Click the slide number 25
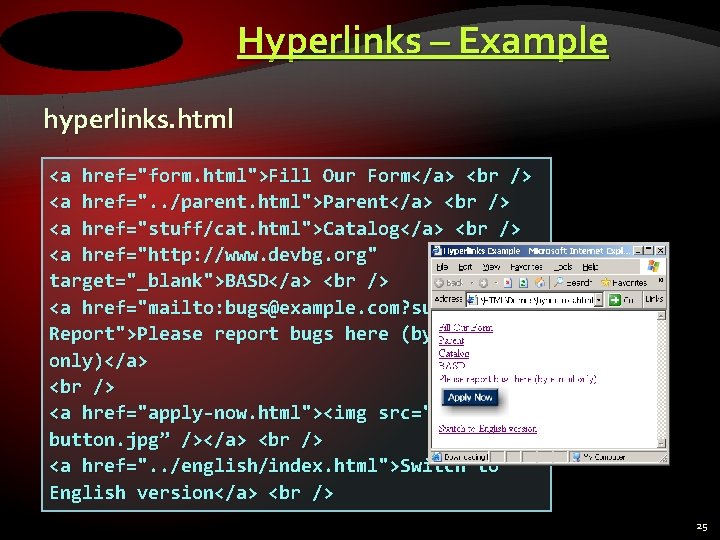720x540 pixels. pyautogui.click(x=702, y=527)
